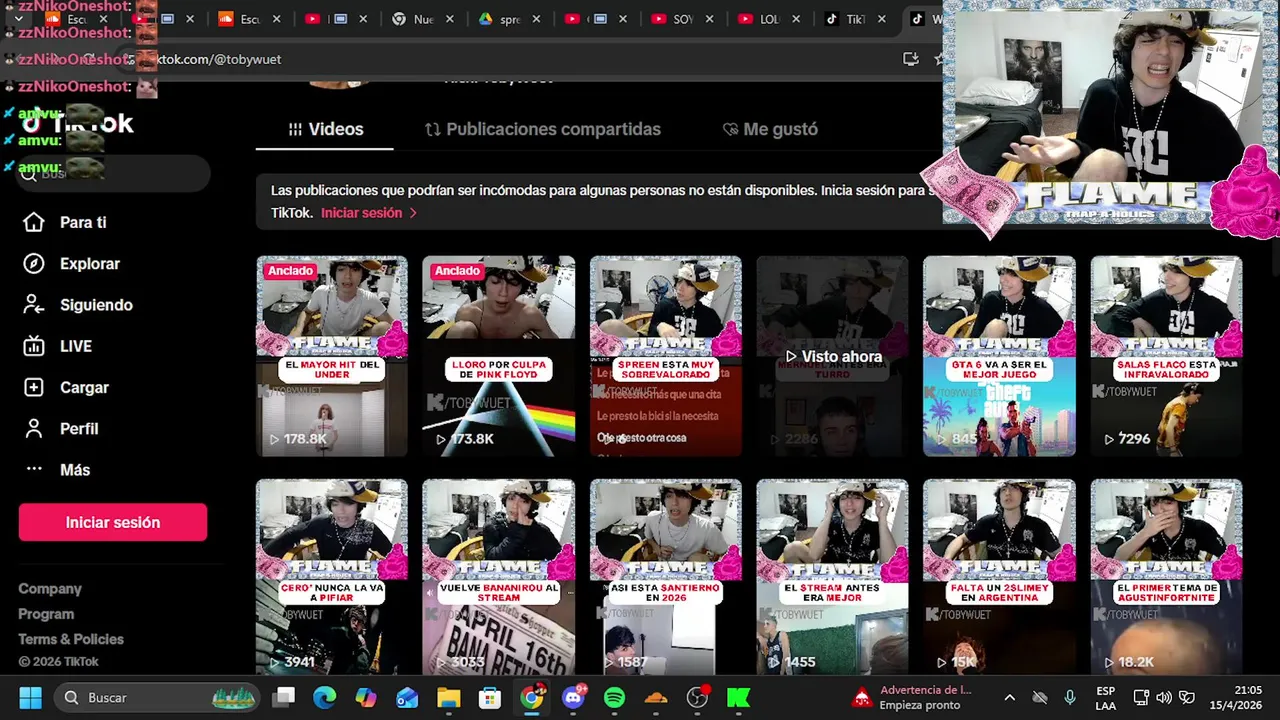Play the Visto ahora video
1280x720 pixels.
(833, 356)
